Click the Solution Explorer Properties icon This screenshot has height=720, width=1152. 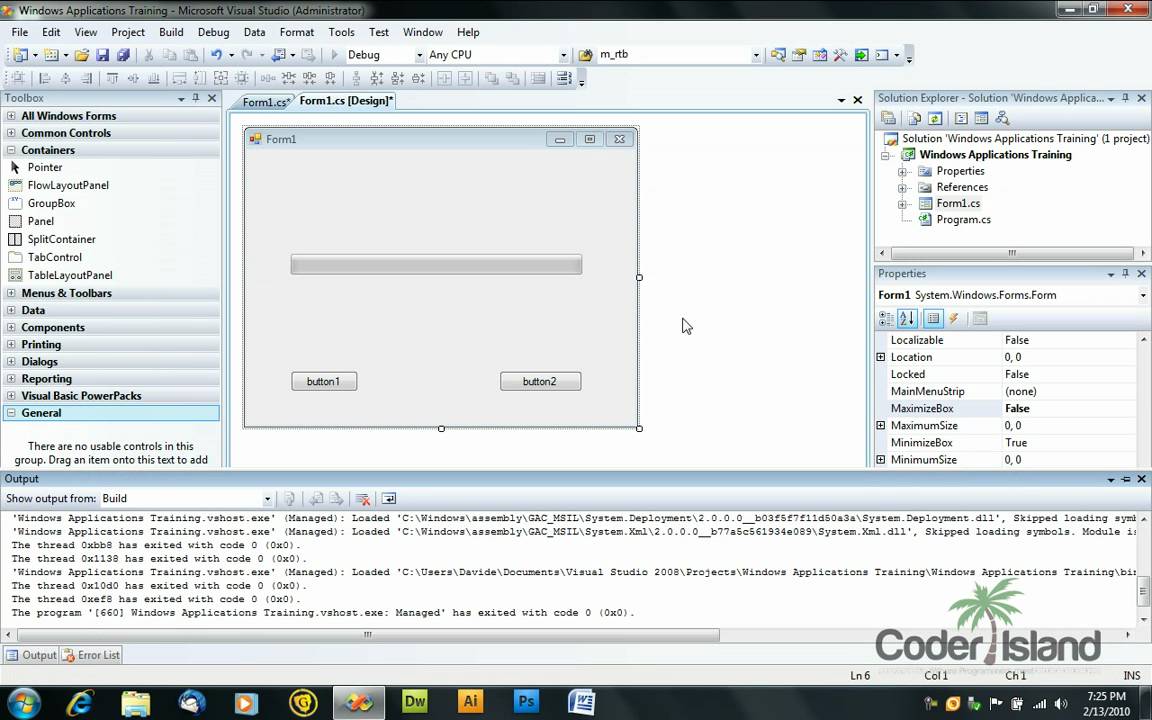point(888,118)
